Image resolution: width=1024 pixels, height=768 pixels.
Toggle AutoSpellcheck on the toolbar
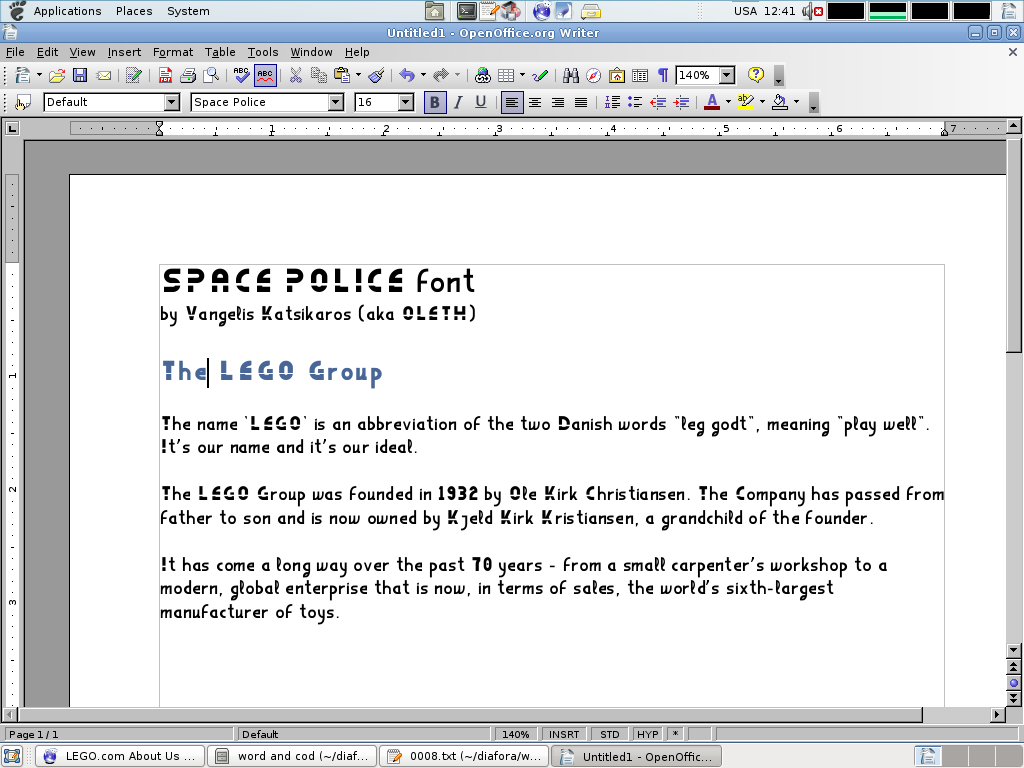[264, 76]
